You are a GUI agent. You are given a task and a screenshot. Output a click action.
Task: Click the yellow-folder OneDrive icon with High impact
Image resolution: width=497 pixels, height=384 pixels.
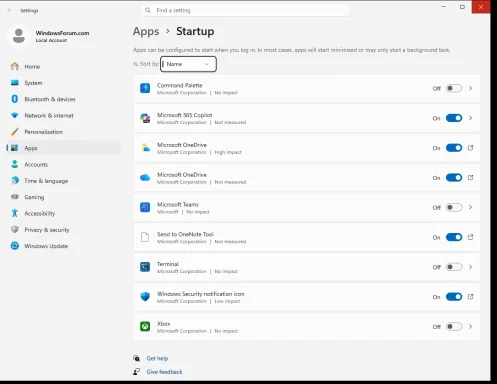pyautogui.click(x=145, y=148)
